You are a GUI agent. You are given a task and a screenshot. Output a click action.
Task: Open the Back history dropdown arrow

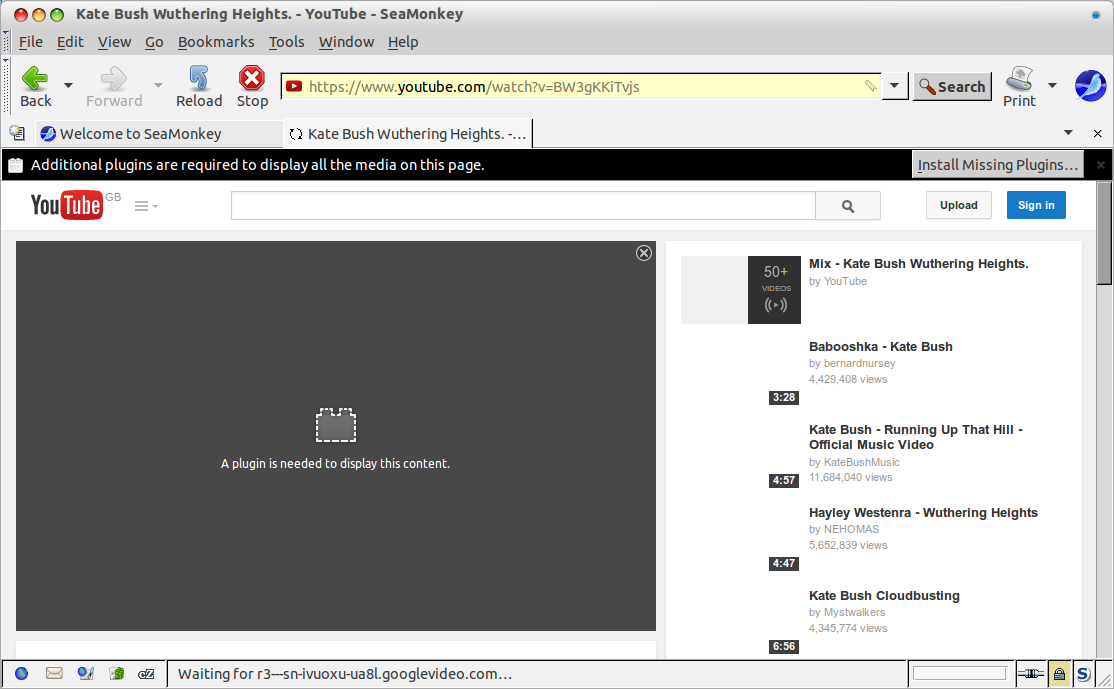[x=68, y=86]
